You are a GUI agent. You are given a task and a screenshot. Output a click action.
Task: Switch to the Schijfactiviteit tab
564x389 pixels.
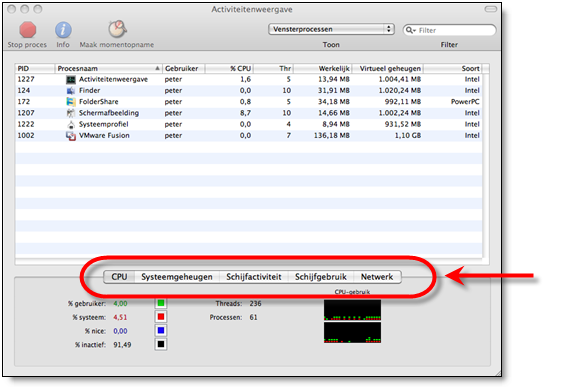tap(254, 277)
